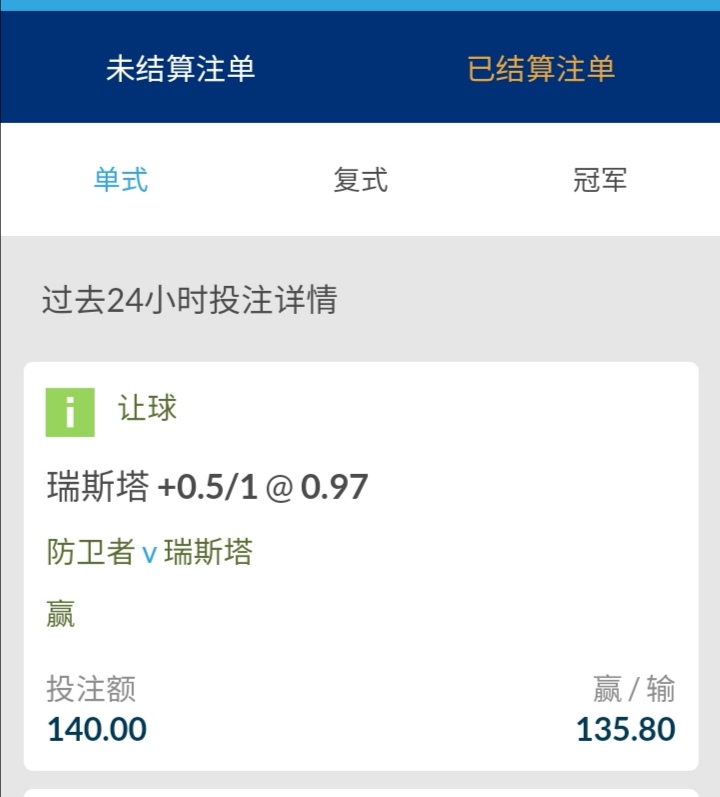Select the 单式 bet type tab
Viewport: 720px width, 797px height.
click(x=121, y=181)
